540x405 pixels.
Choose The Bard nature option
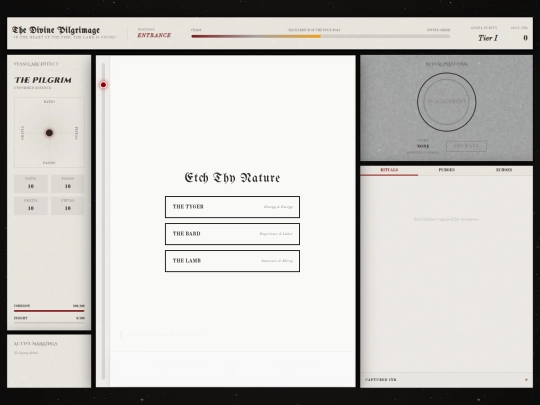[232, 234]
